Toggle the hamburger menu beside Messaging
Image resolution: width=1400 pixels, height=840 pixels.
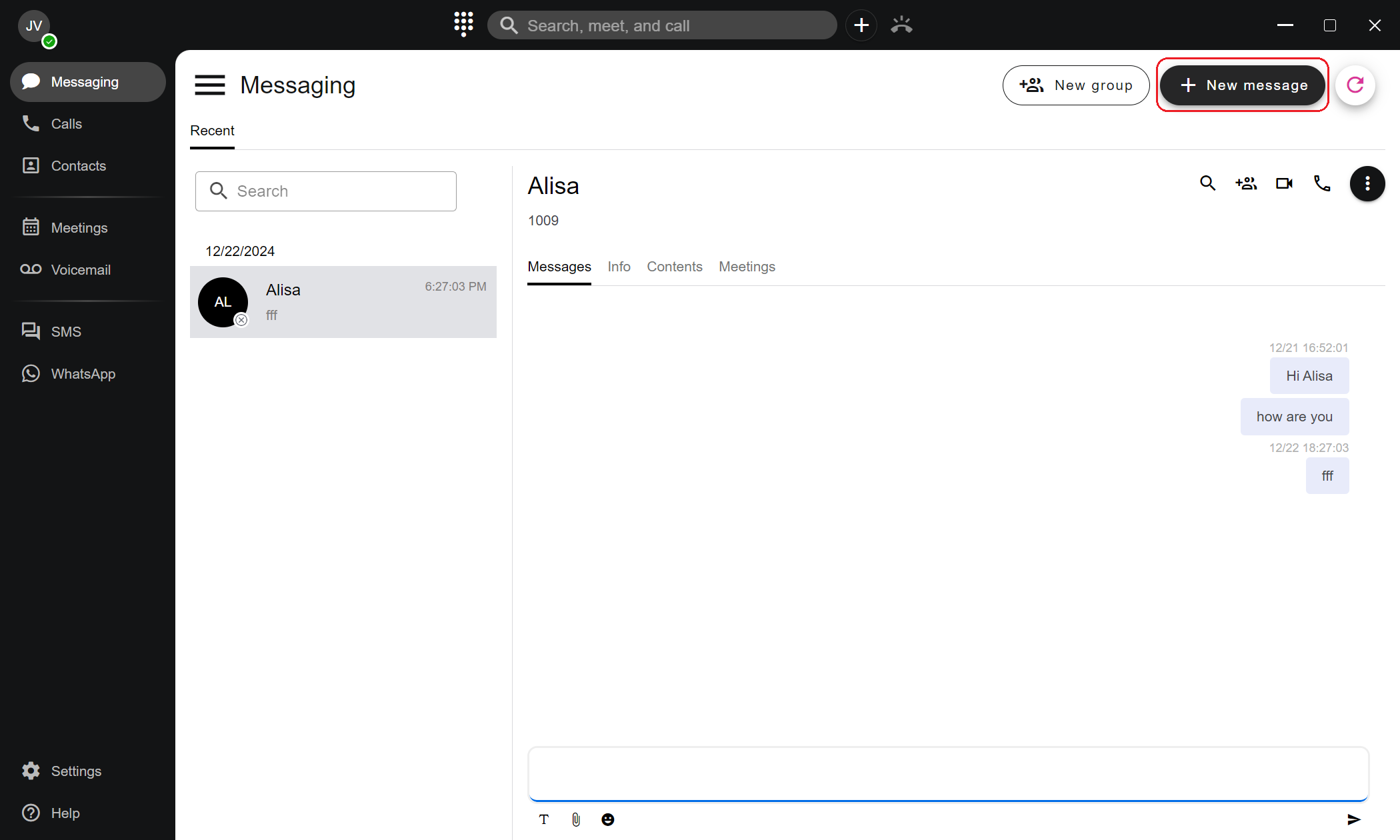pos(209,85)
